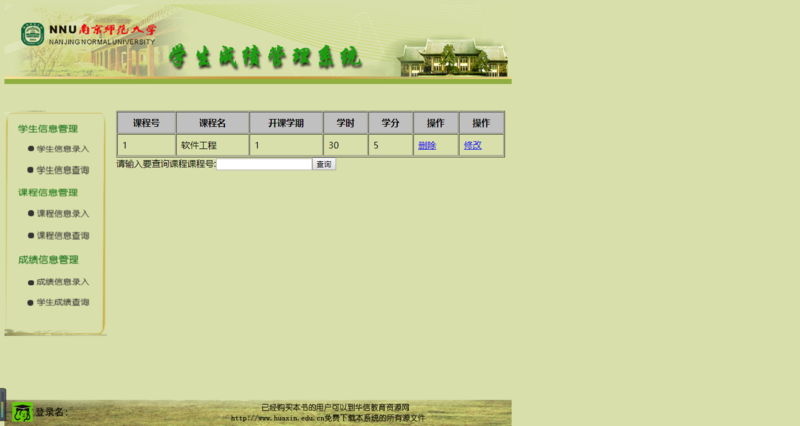The height and width of the screenshot is (426, 800).
Task: Click the 登录名 label in the footer
Action: click(51, 412)
